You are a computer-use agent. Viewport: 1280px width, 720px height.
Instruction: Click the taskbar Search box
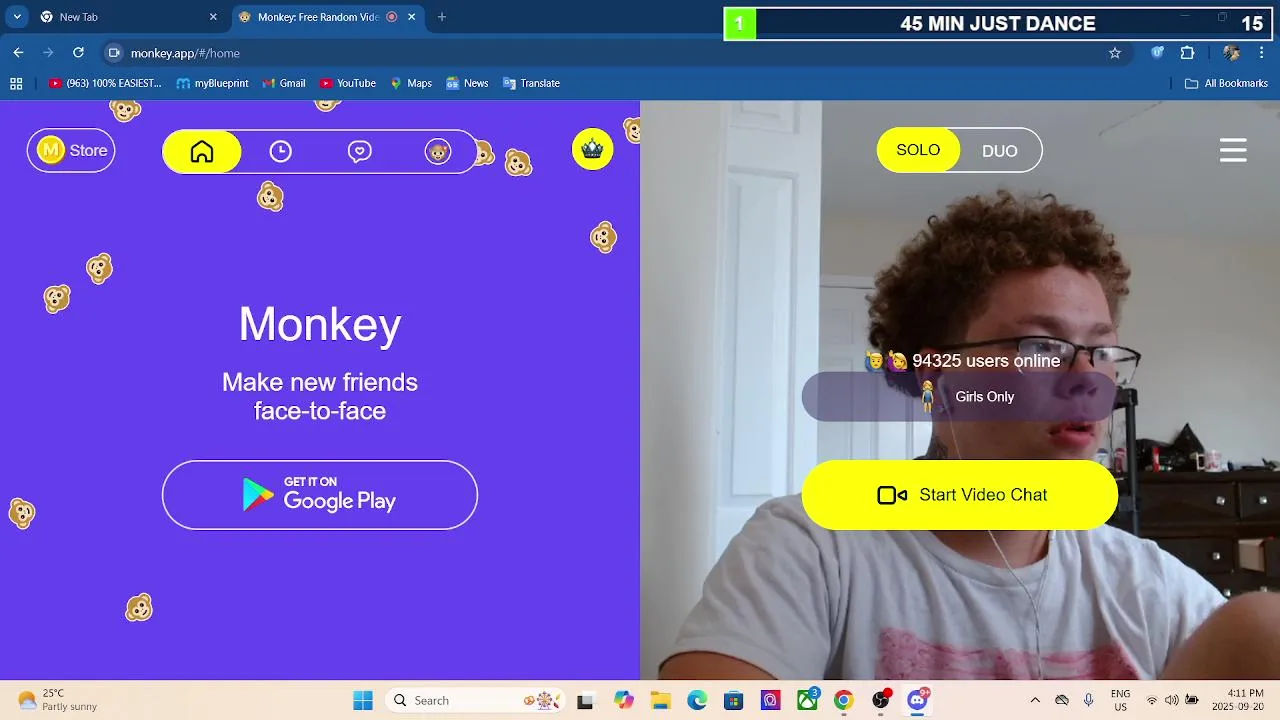point(473,700)
